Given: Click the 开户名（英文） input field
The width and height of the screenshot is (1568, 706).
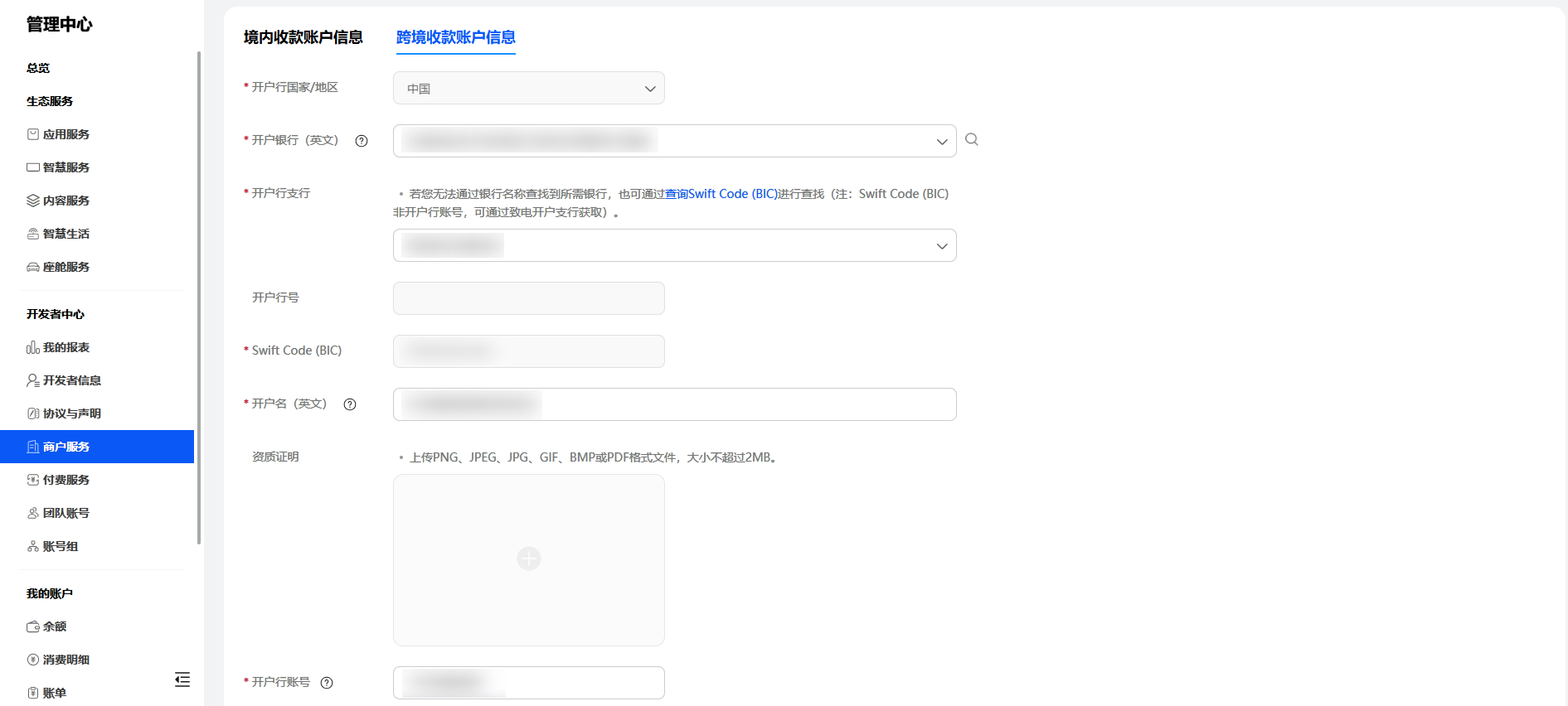Looking at the screenshot, I should [675, 404].
